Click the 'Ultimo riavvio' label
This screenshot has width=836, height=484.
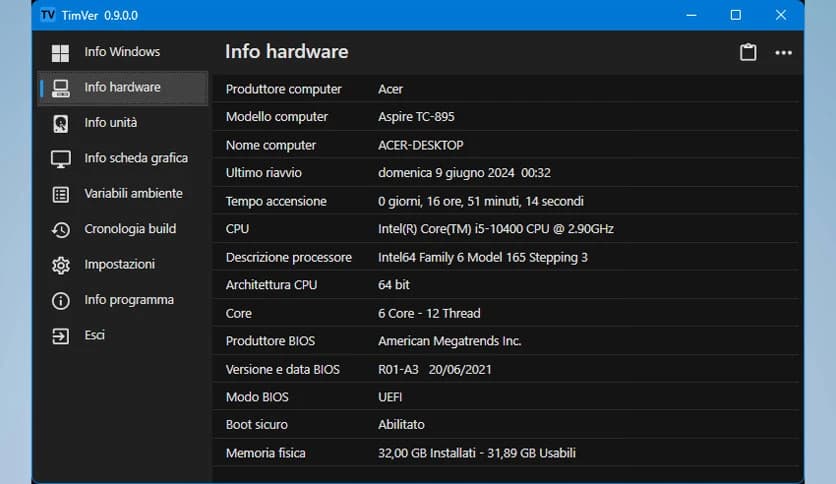click(x=263, y=173)
